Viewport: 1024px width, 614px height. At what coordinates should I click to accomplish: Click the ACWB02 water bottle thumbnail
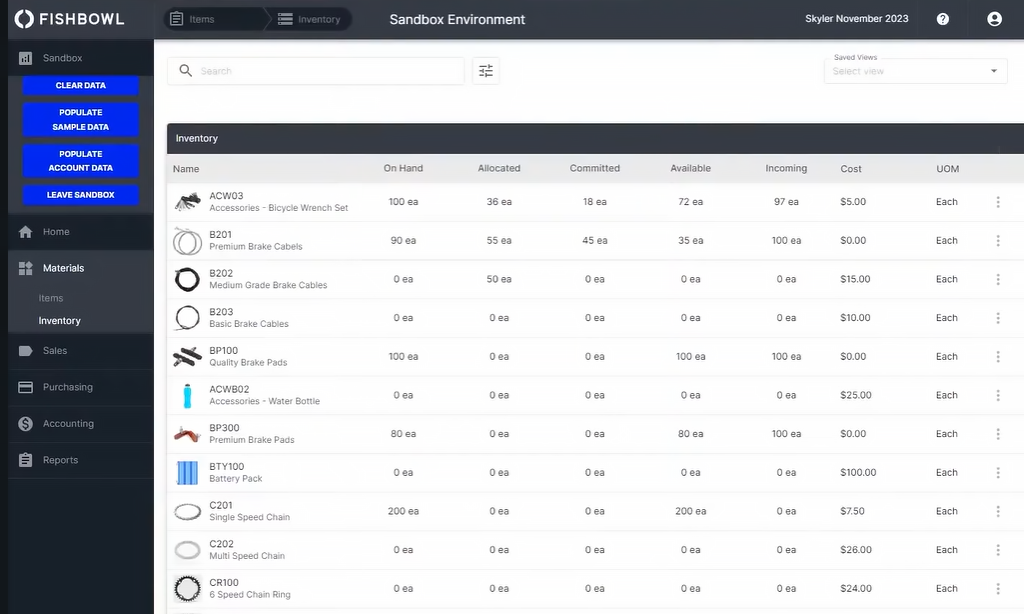187,395
